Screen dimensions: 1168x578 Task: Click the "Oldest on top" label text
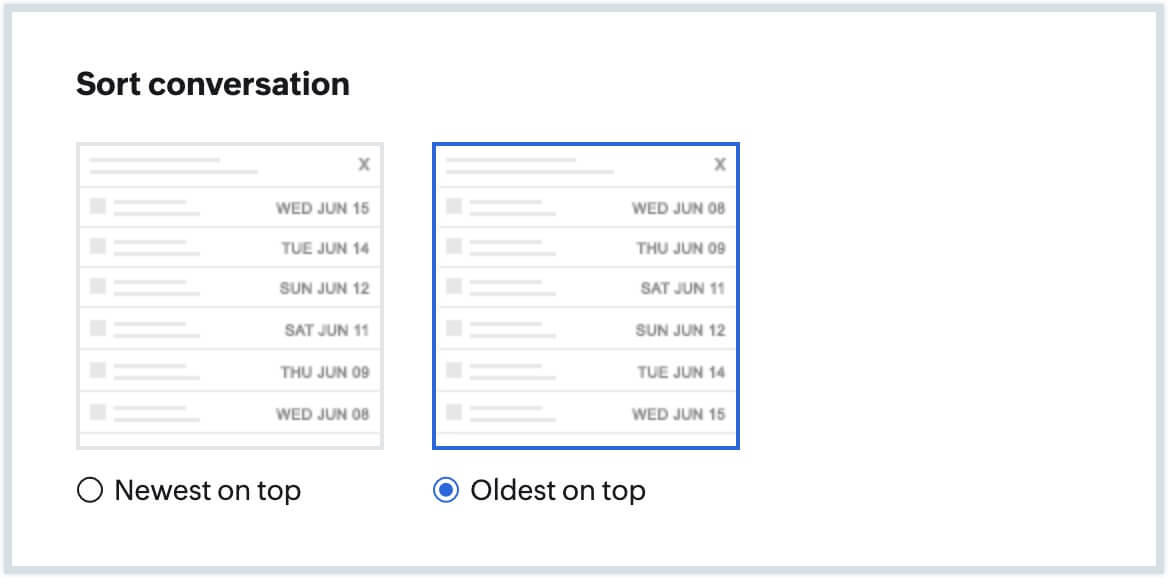tap(557, 491)
